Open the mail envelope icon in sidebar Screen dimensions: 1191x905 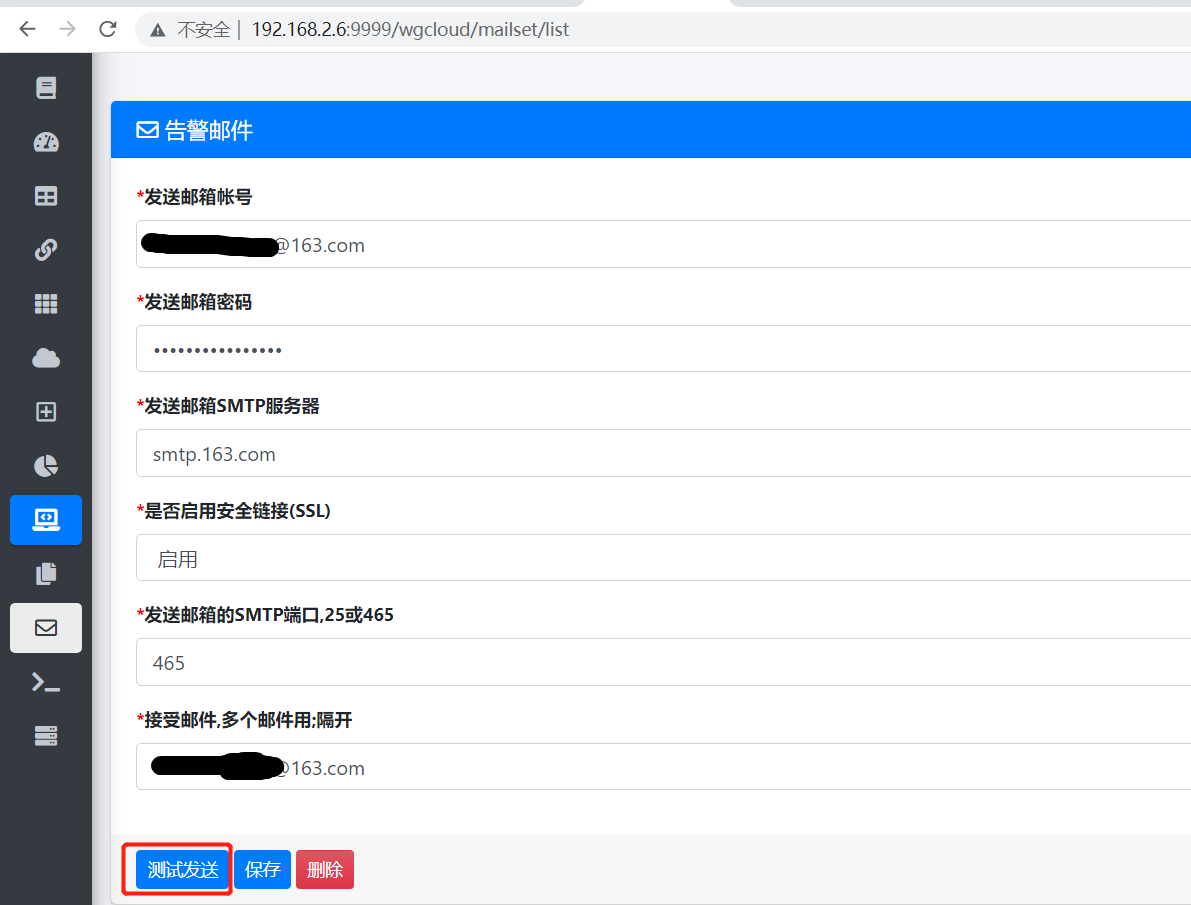coord(46,627)
